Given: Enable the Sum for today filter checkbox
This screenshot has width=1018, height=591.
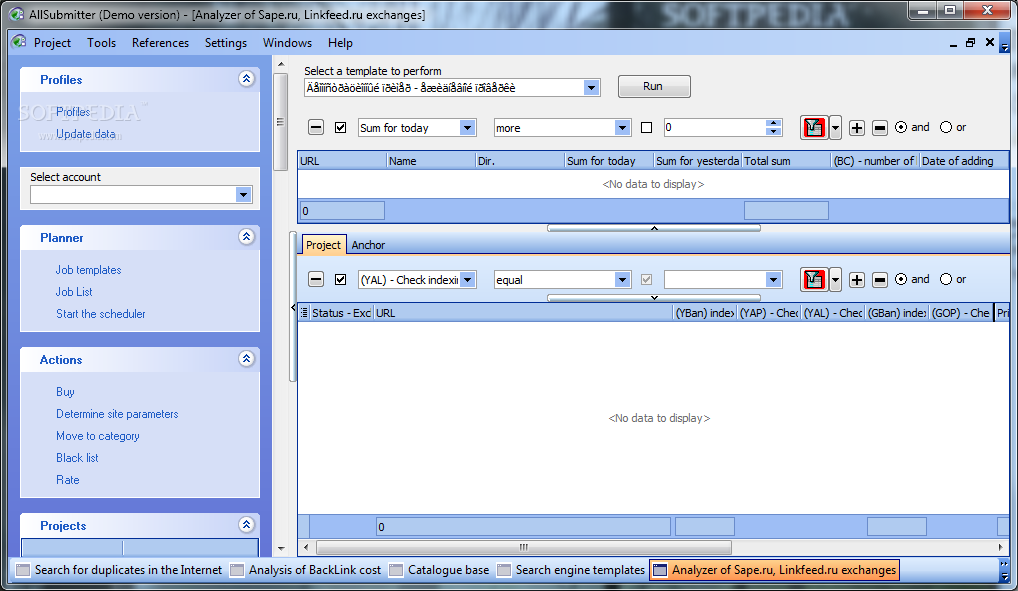Looking at the screenshot, I should point(340,128).
